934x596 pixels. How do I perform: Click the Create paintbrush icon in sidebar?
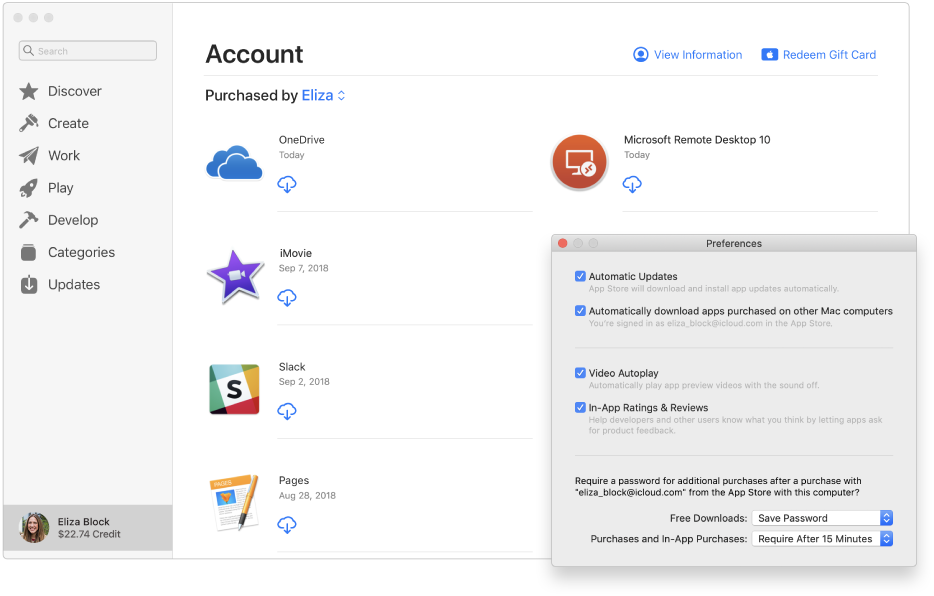[29, 123]
